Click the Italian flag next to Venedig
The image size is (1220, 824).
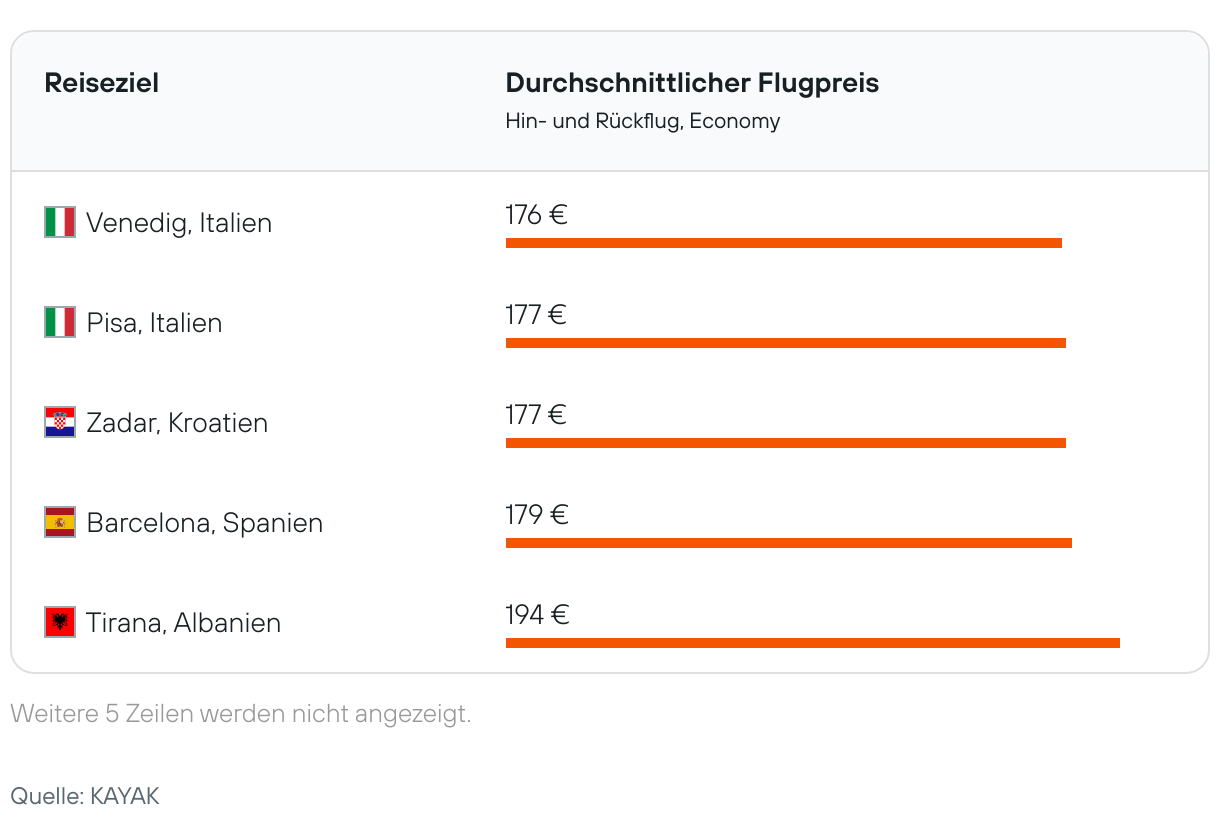pos(60,222)
